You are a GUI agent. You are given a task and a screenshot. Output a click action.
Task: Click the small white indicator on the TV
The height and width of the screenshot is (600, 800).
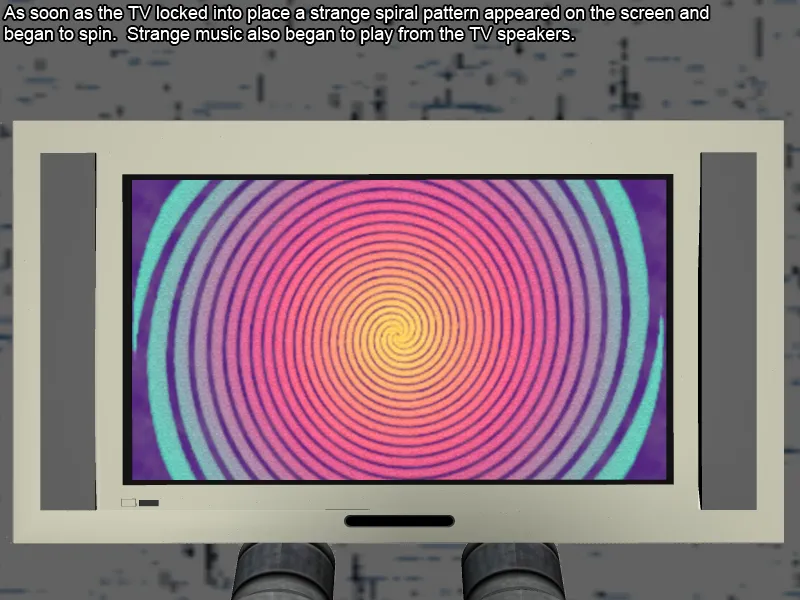click(129, 503)
